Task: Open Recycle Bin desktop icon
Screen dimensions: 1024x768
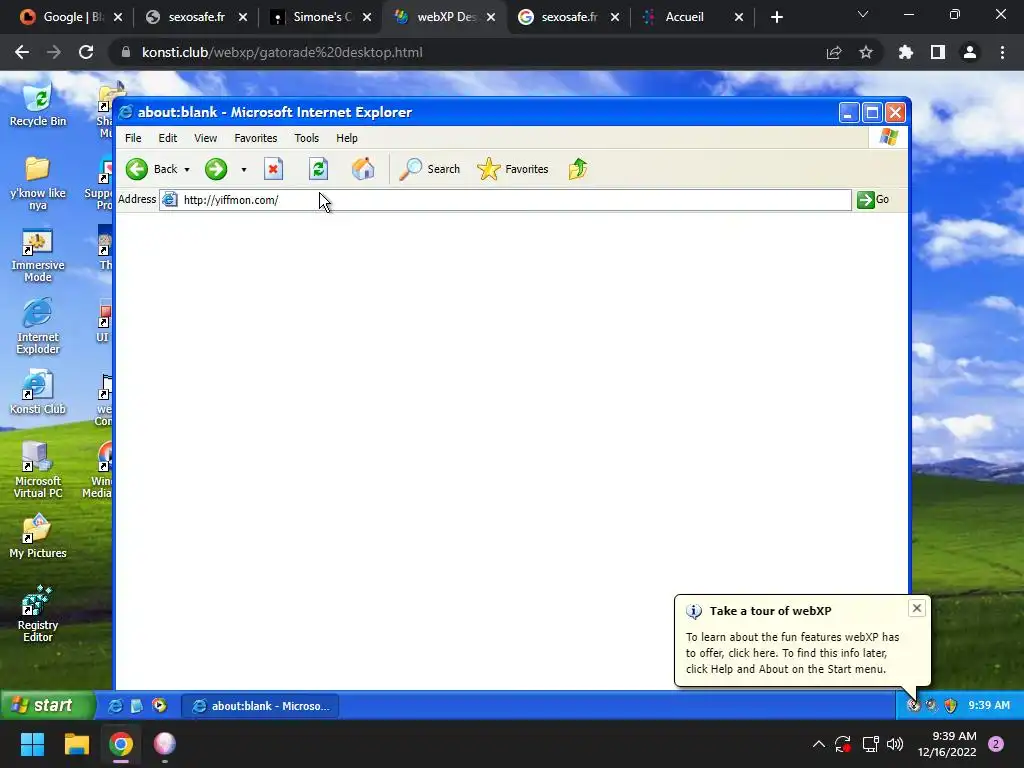Action: [38, 104]
